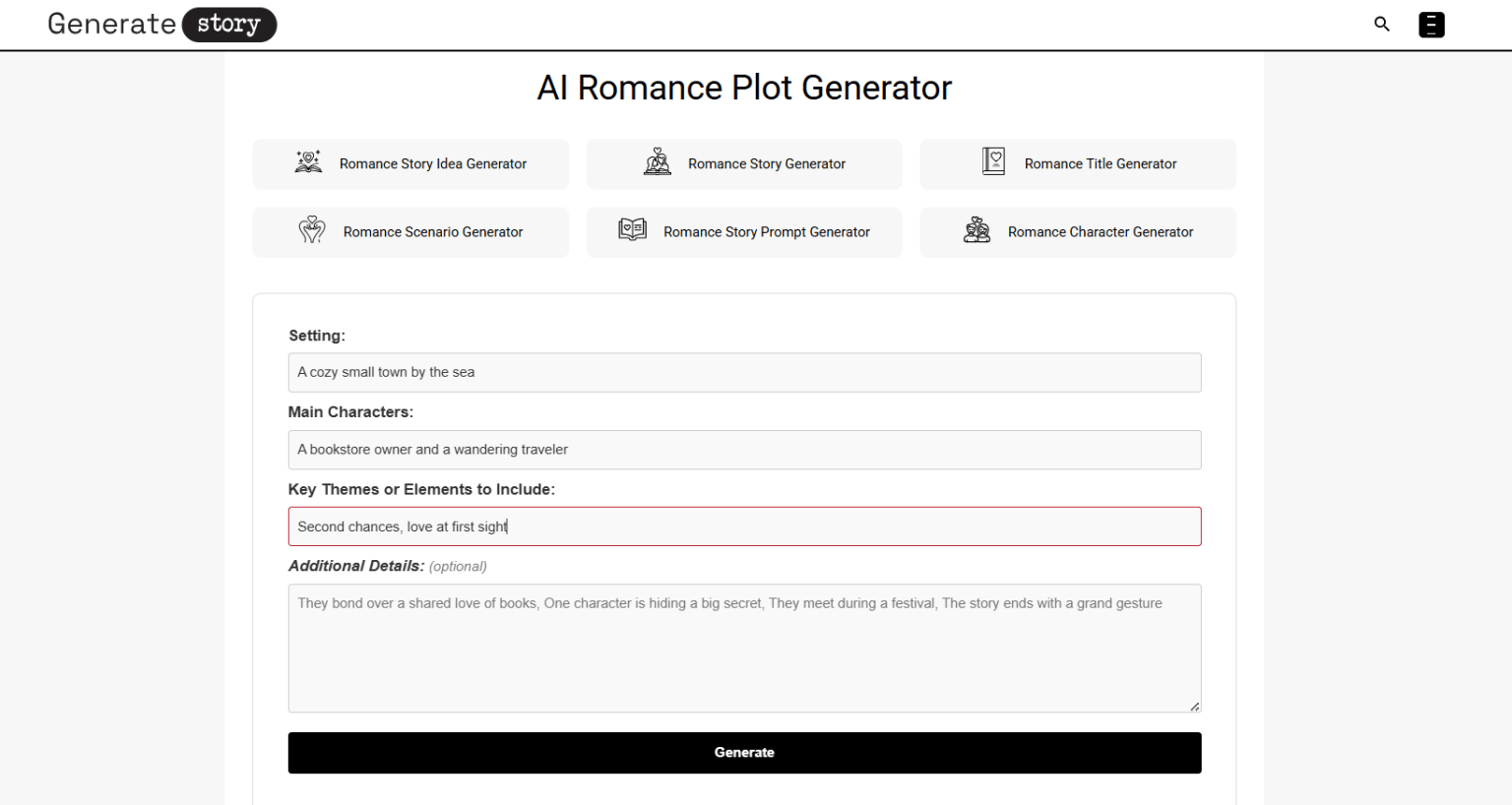Click inside the Setting text field
Screen dimensions: 1512x805
(x=744, y=372)
